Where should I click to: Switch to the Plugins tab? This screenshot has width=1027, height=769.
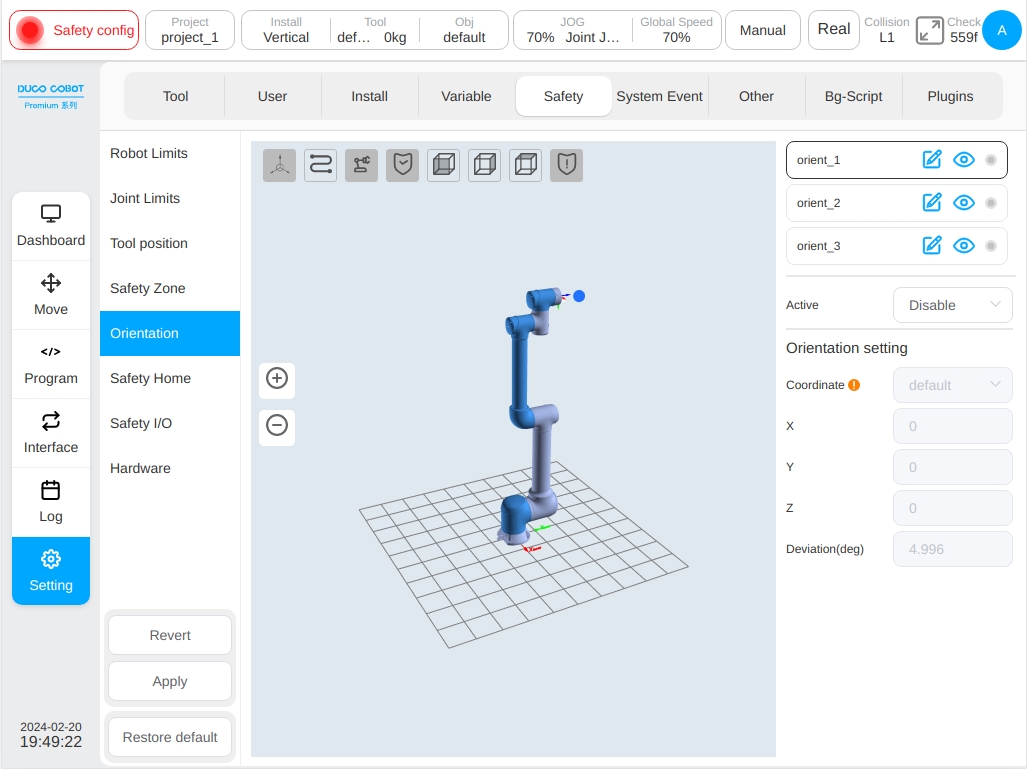(x=950, y=96)
